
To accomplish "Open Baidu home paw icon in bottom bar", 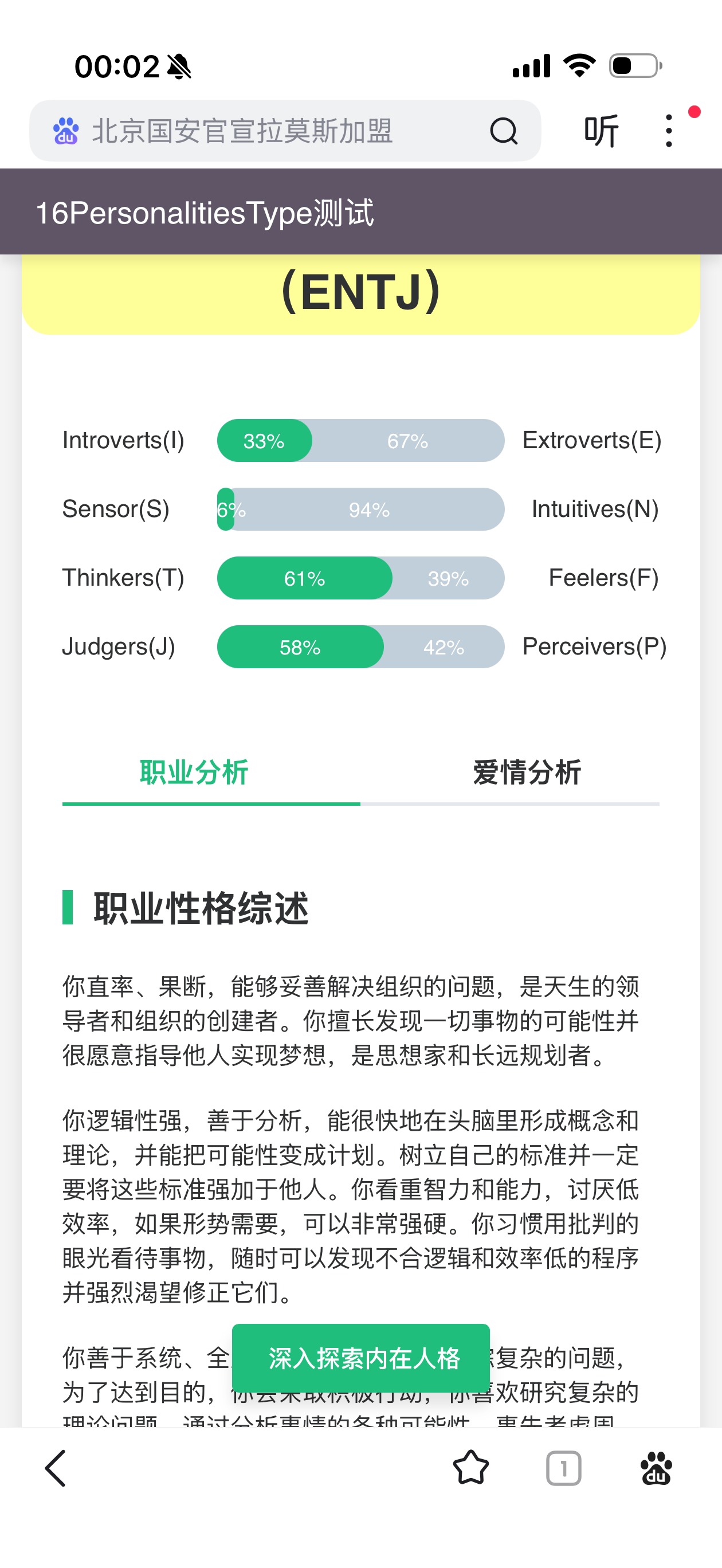I will point(656,1468).
